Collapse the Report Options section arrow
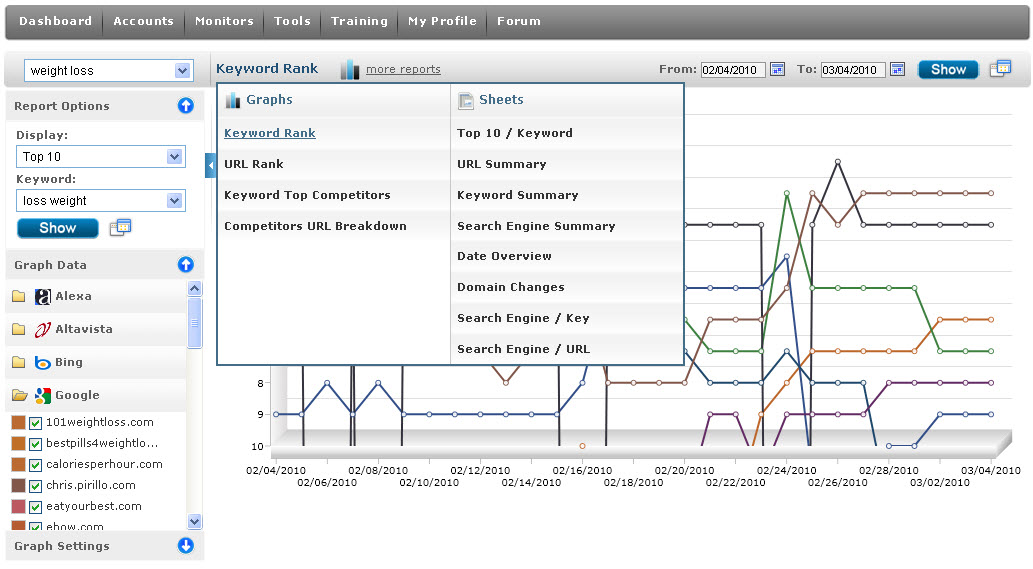 pyautogui.click(x=185, y=106)
